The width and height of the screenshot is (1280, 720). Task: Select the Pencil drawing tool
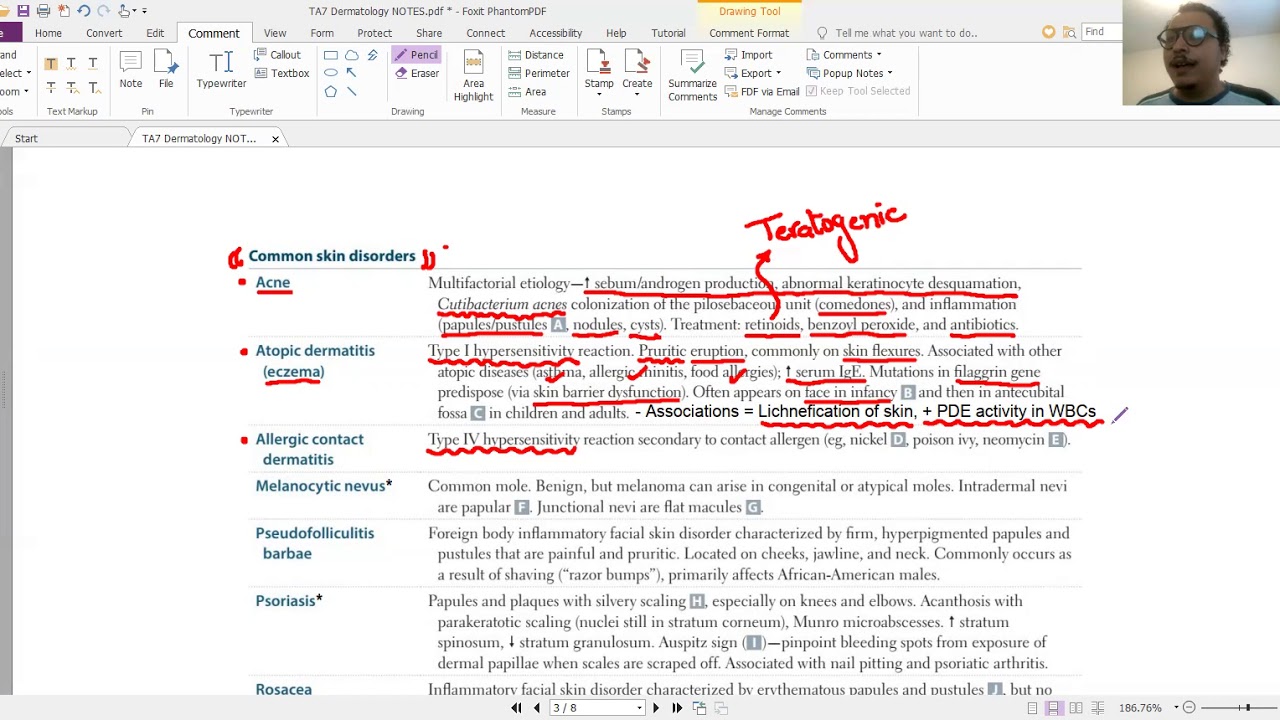416,55
